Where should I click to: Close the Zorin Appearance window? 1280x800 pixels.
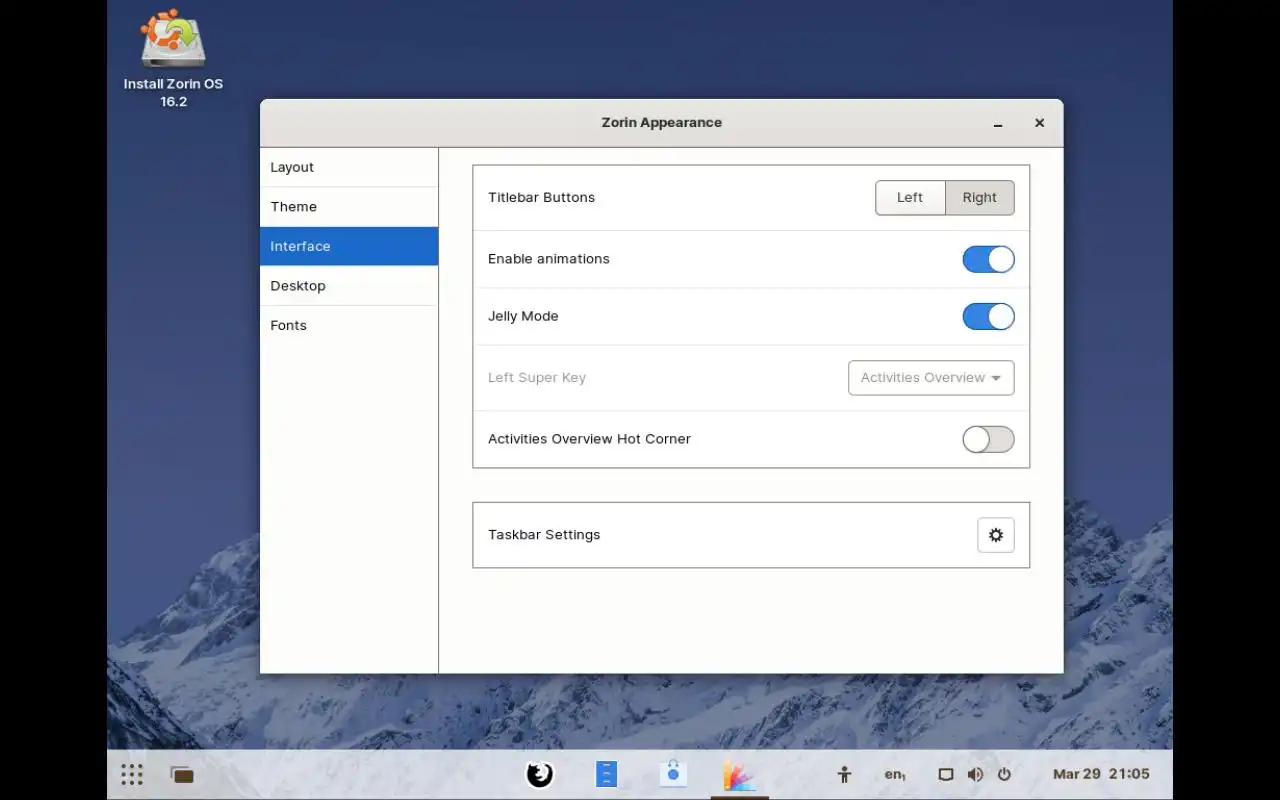tap(1039, 123)
